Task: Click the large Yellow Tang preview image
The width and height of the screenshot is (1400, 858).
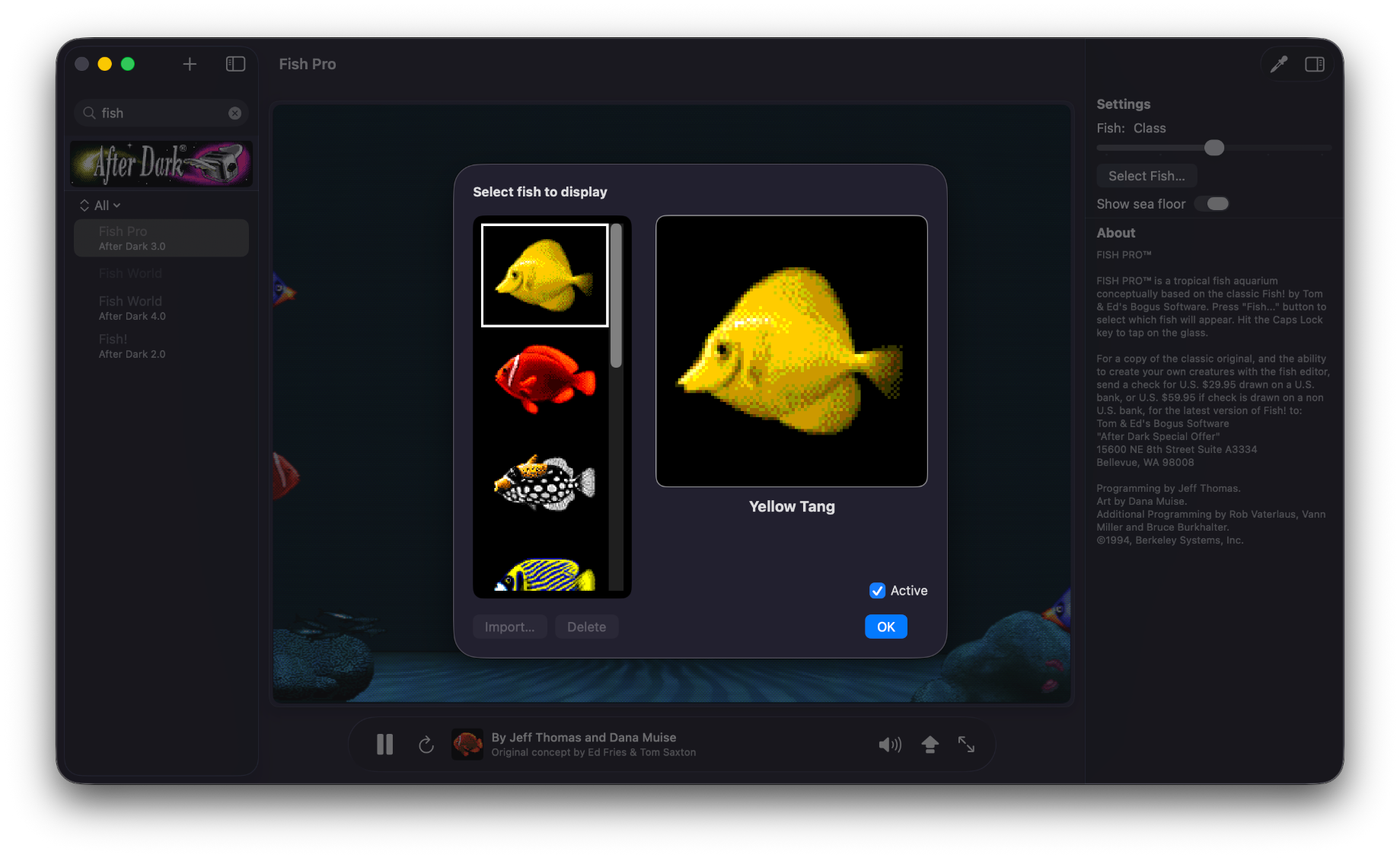Action: 792,351
